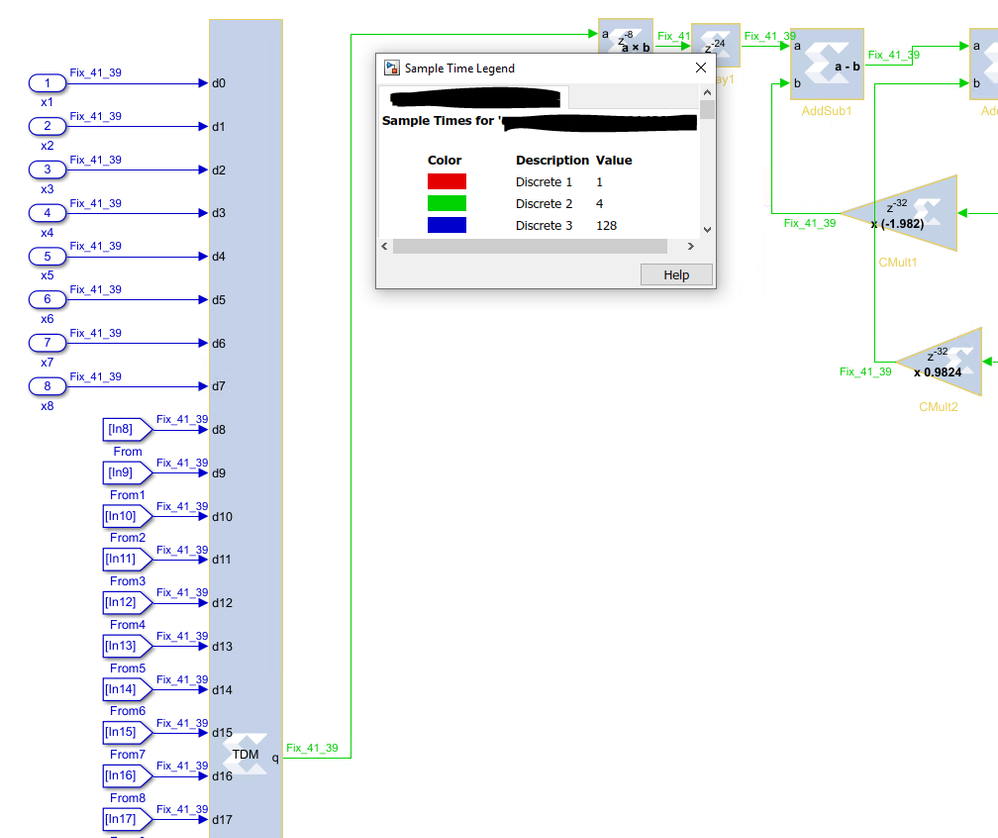The height and width of the screenshot is (838, 998).
Task: Click the Discrete 2 description text
Action: 544,204
